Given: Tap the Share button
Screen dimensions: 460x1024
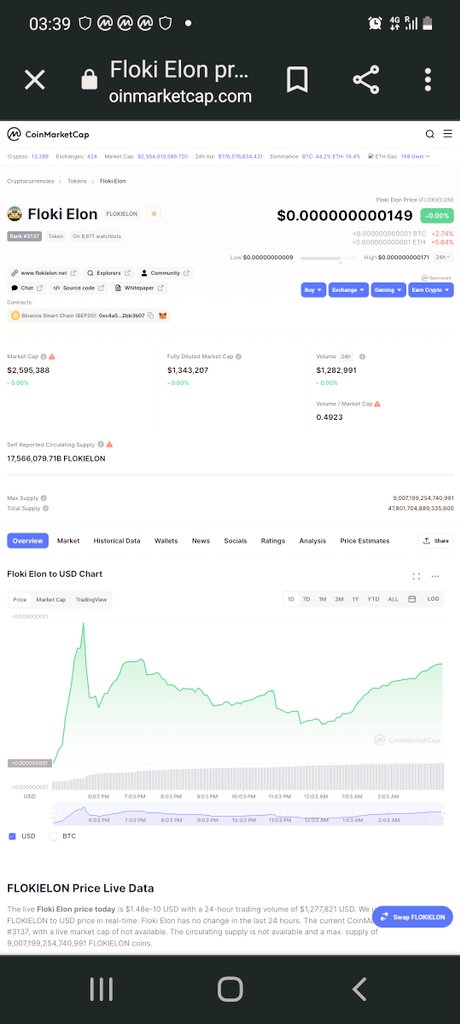Looking at the screenshot, I should [x=436, y=541].
